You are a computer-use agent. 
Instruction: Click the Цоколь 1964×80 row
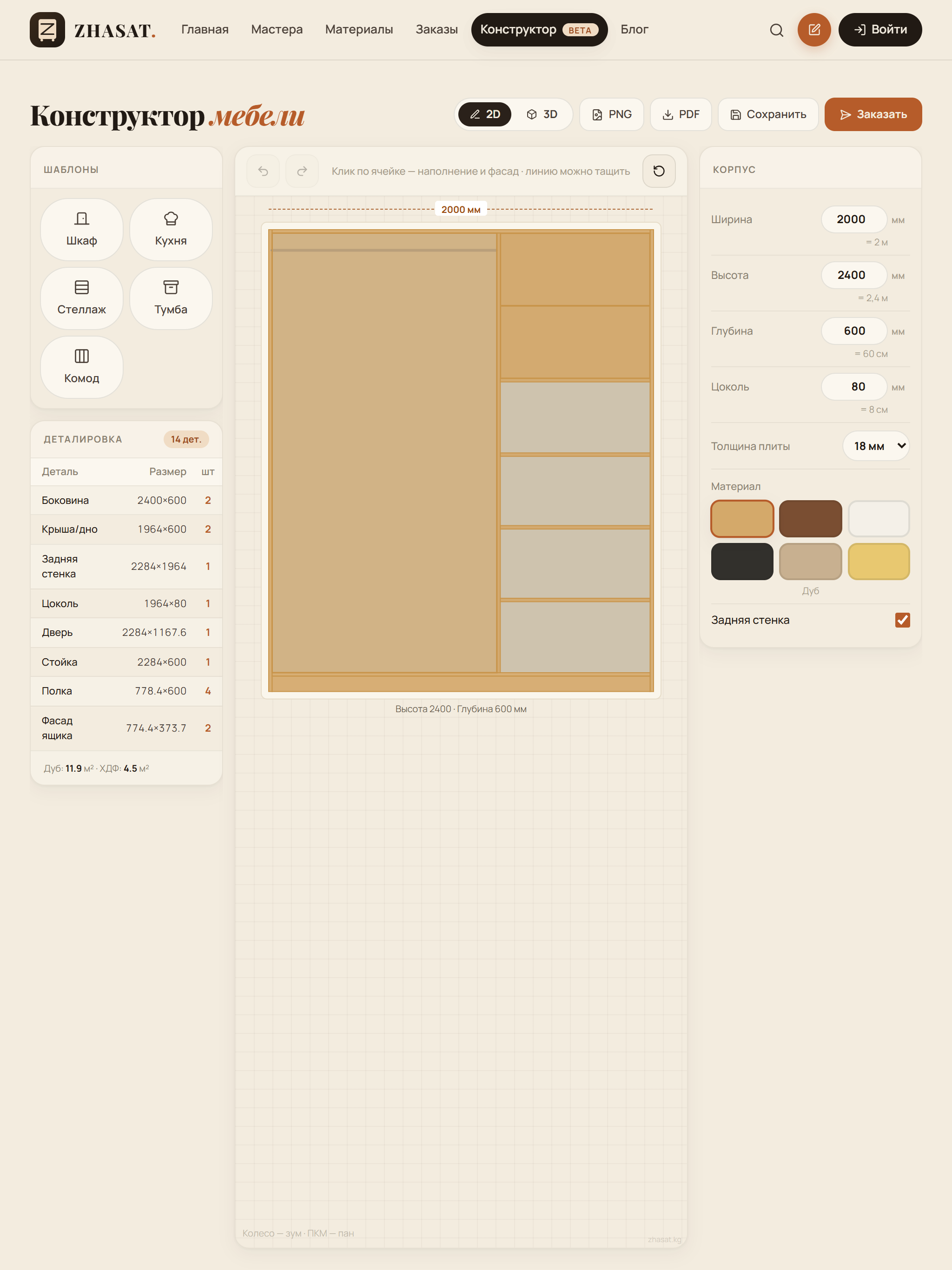coord(126,604)
